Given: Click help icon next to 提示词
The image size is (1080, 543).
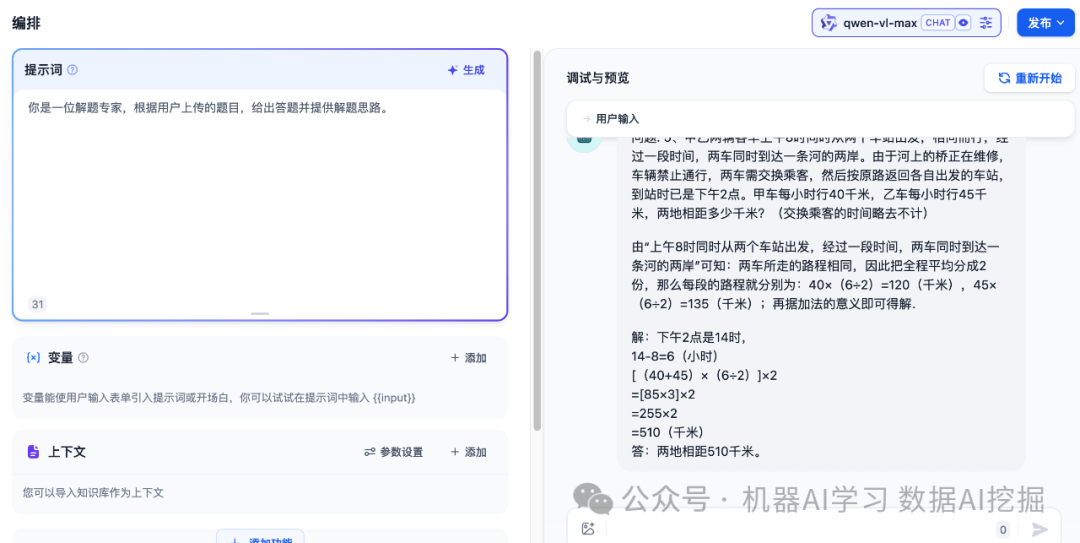Looking at the screenshot, I should coord(72,70).
